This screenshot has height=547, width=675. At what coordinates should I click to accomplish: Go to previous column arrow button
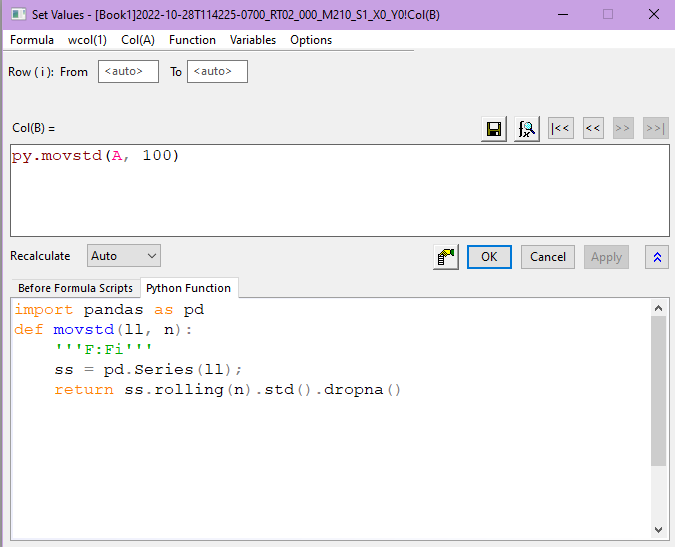(593, 129)
